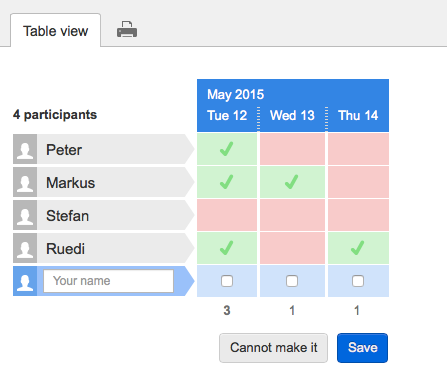The image size is (447, 392).
Task: Click Markus's avatar icon
Action: click(25, 182)
